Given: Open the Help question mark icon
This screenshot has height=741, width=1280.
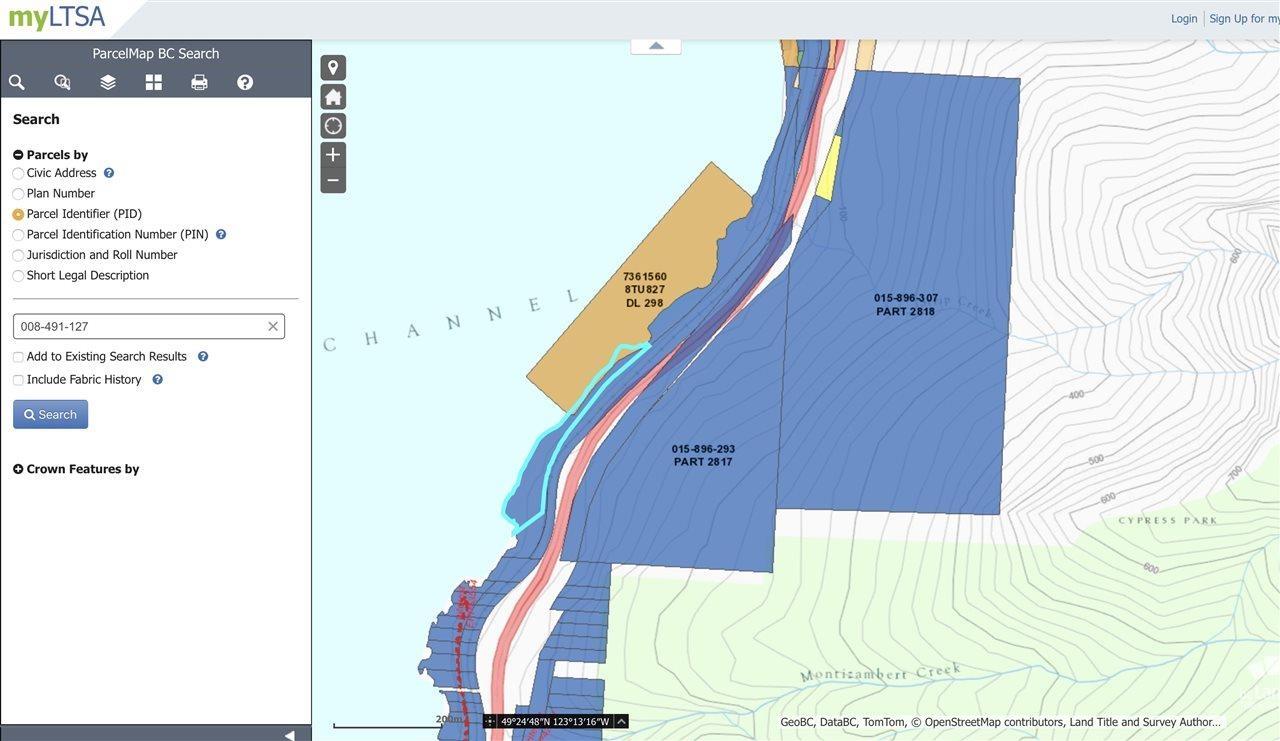Looking at the screenshot, I should (x=245, y=83).
